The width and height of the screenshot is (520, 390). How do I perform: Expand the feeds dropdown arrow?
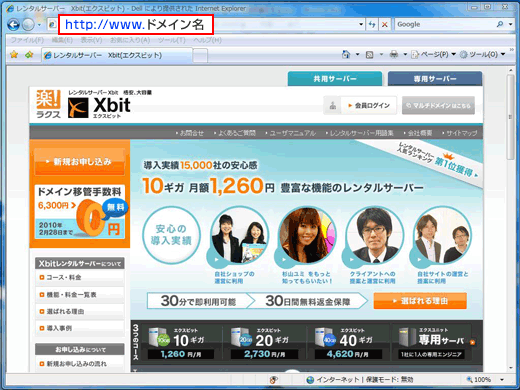tap(381, 54)
